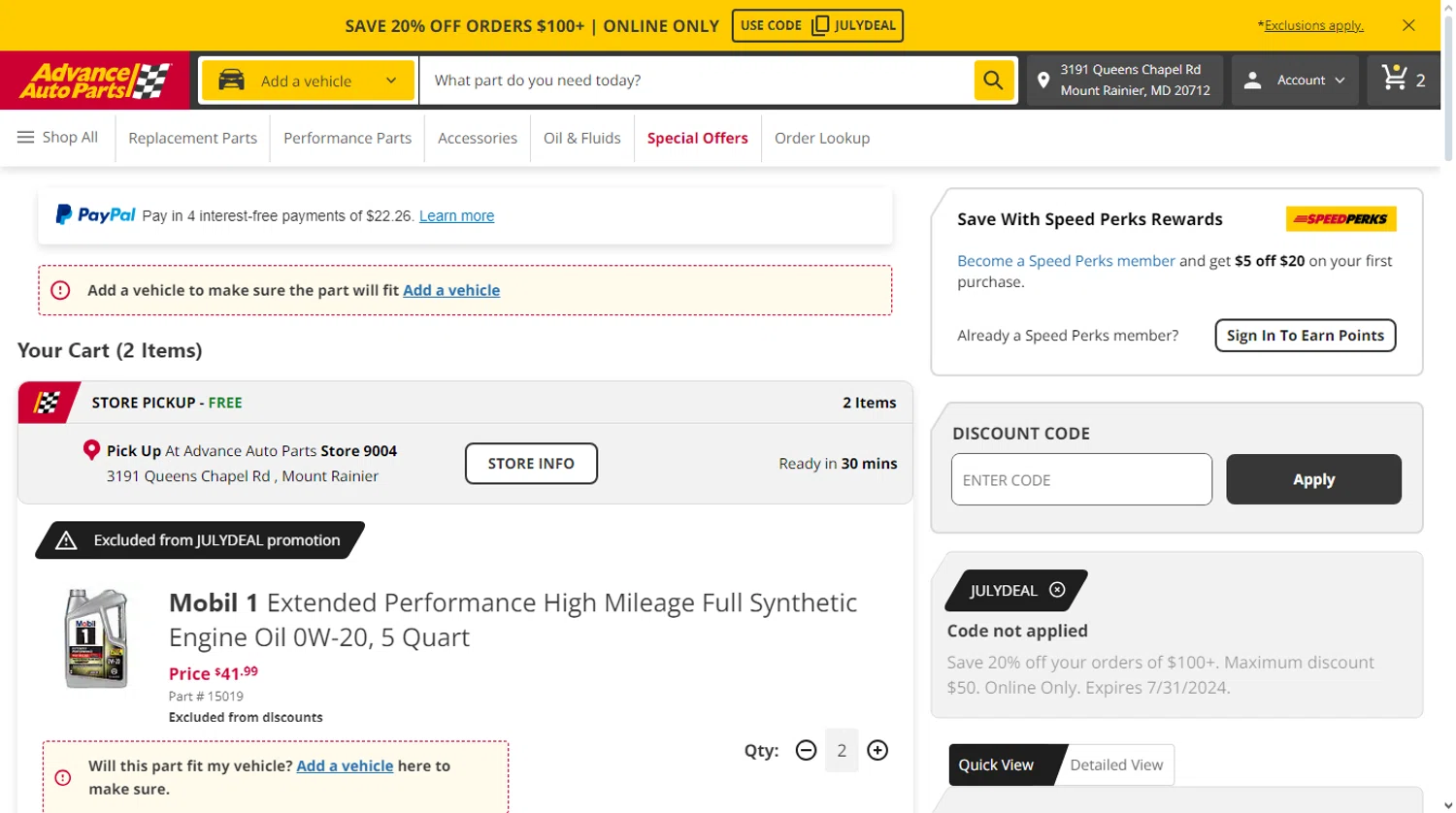Click Add a vehicle link under product
Screen dimensions: 1456x813
coord(345,765)
